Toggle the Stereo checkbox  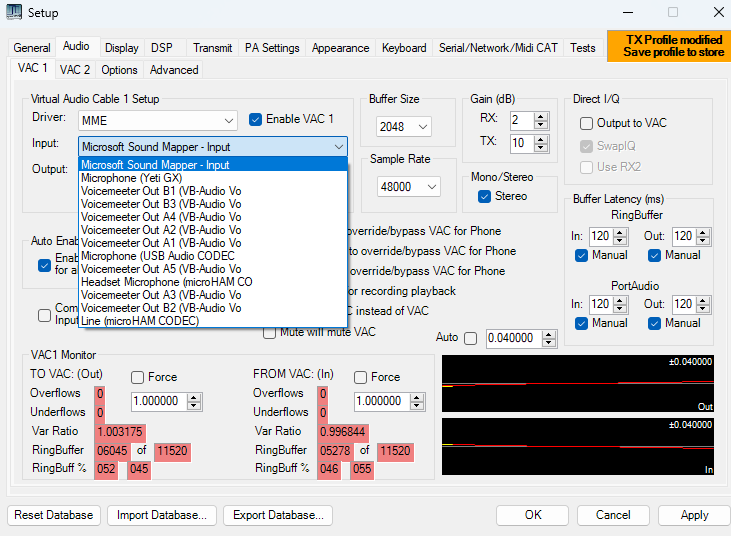(x=484, y=196)
